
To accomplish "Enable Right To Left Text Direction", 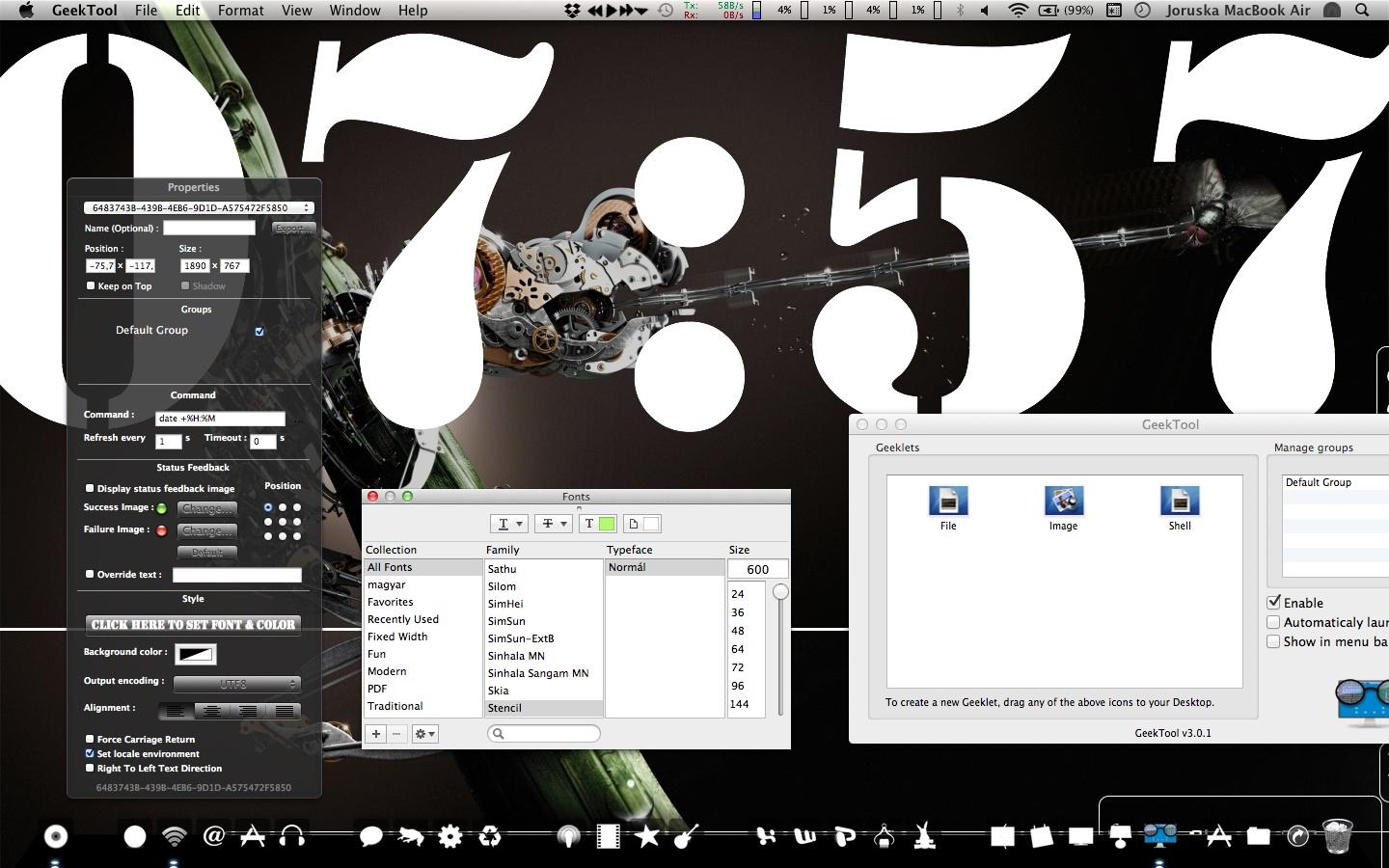I will pyautogui.click(x=90, y=768).
